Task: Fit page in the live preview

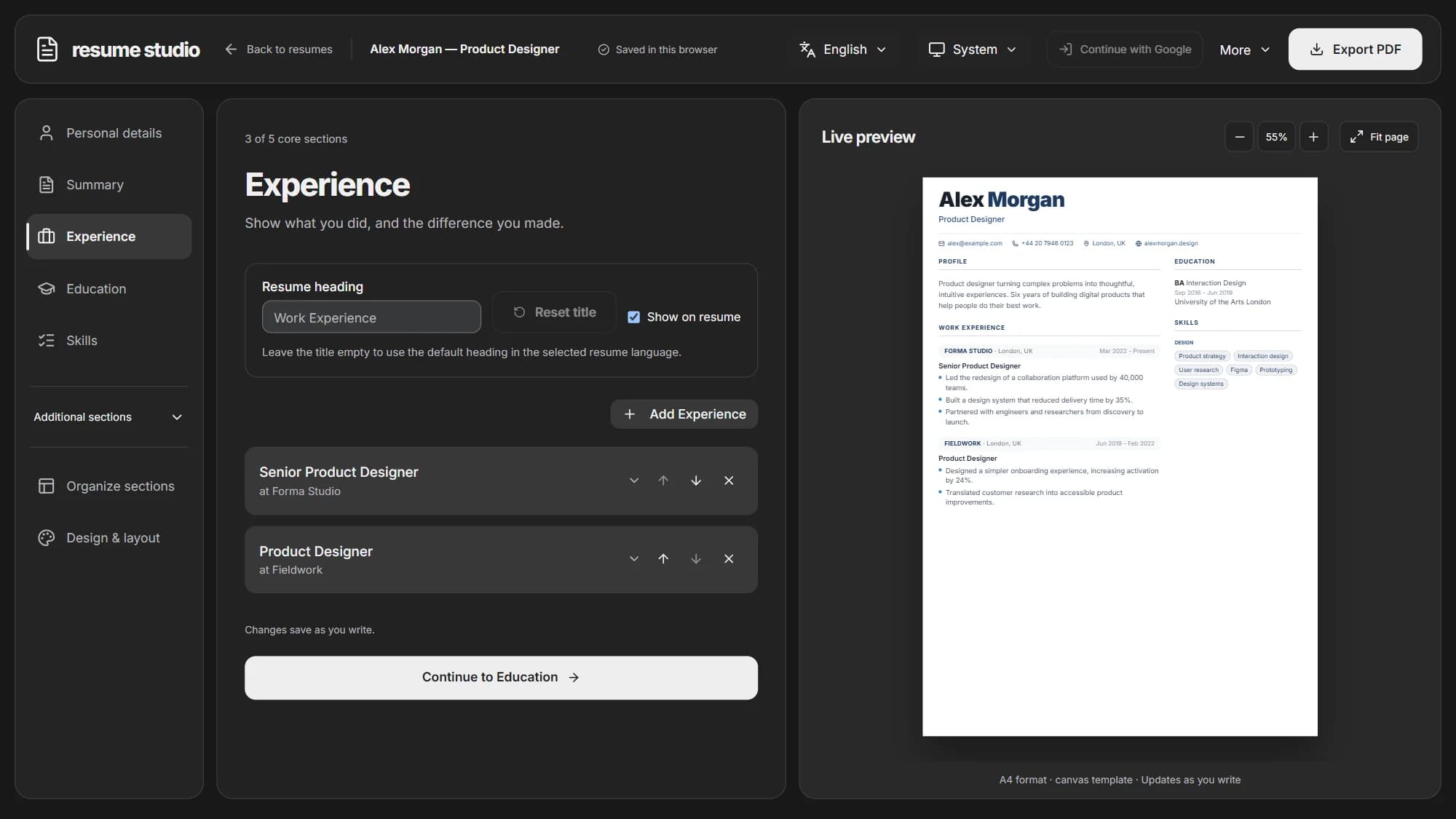Action: tap(1379, 137)
